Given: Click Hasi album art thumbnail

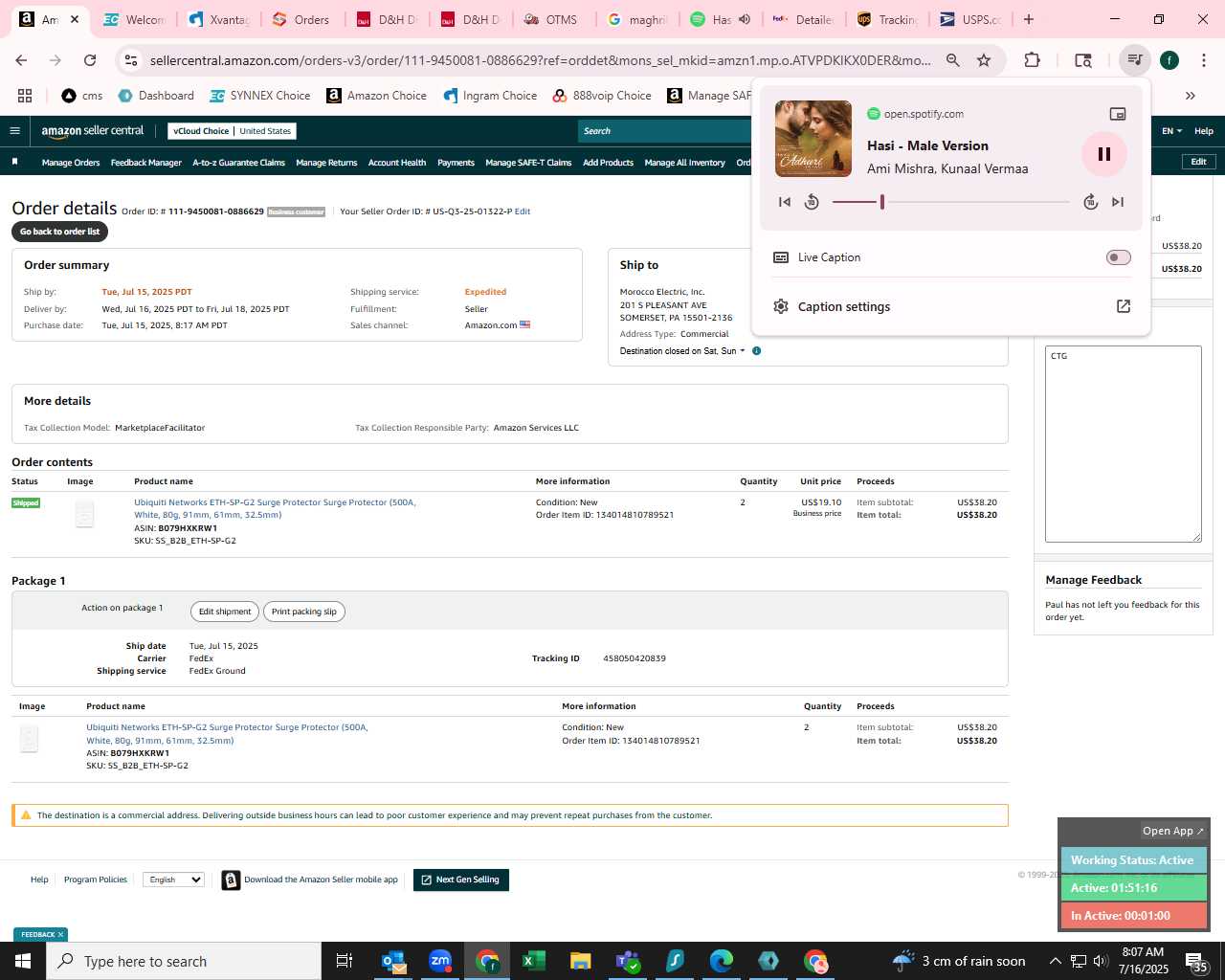Looking at the screenshot, I should pos(813,139).
